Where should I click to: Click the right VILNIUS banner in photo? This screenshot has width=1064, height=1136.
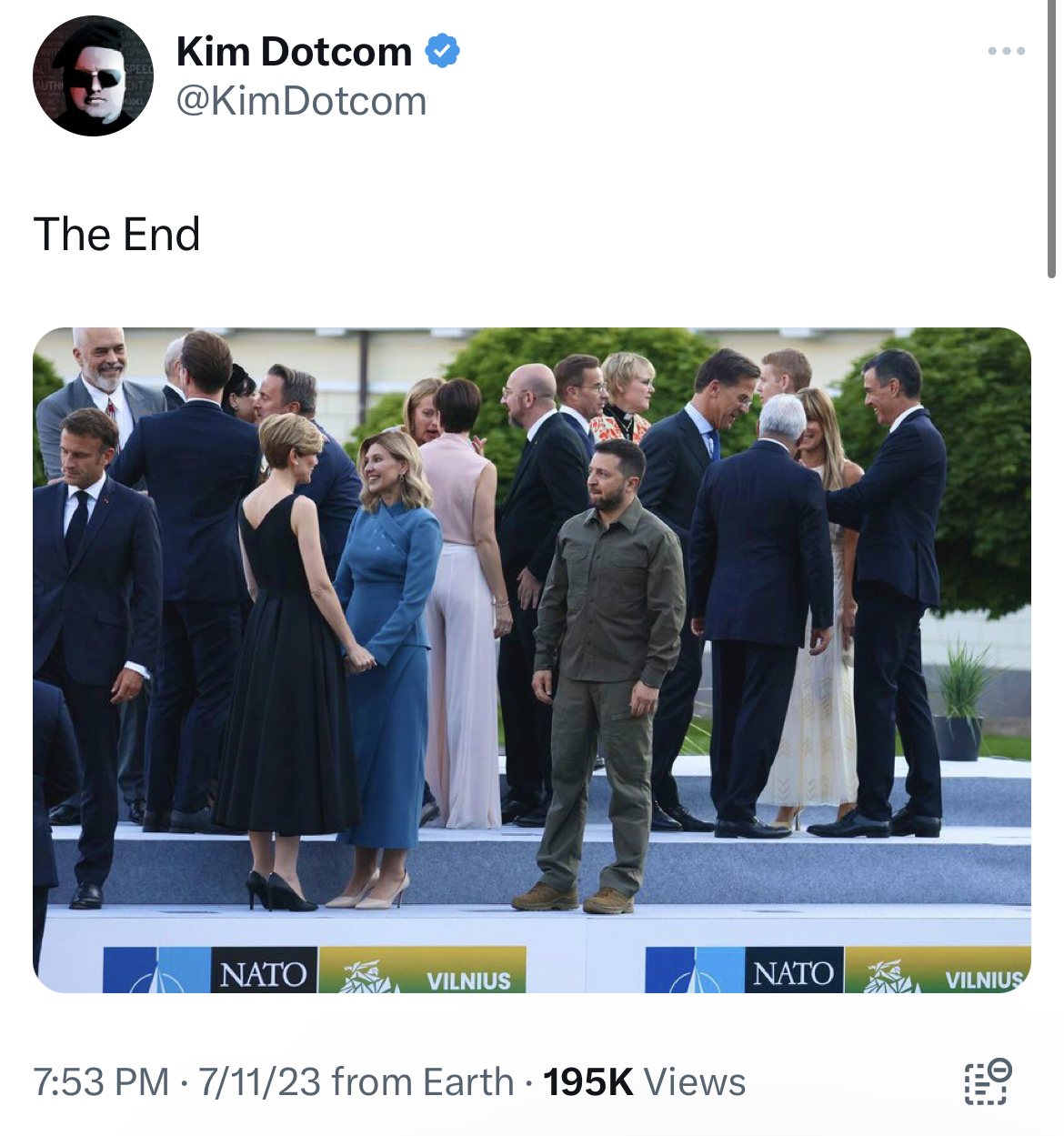coord(939,971)
